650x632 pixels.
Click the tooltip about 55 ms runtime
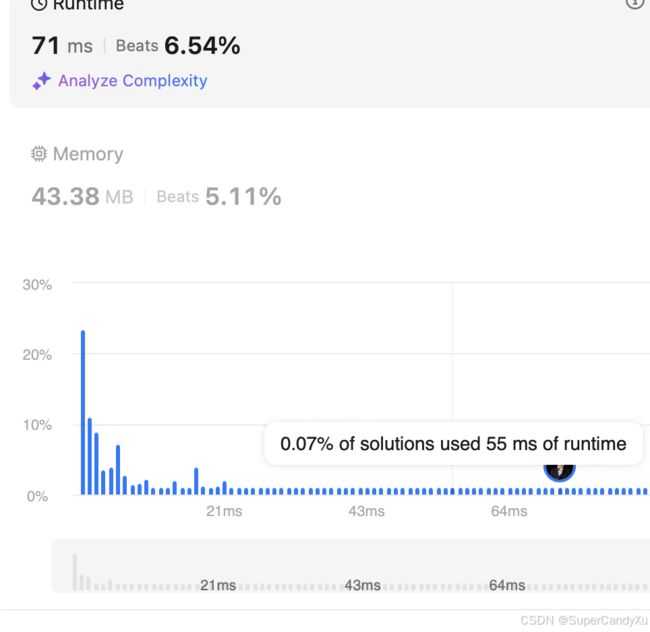point(453,443)
